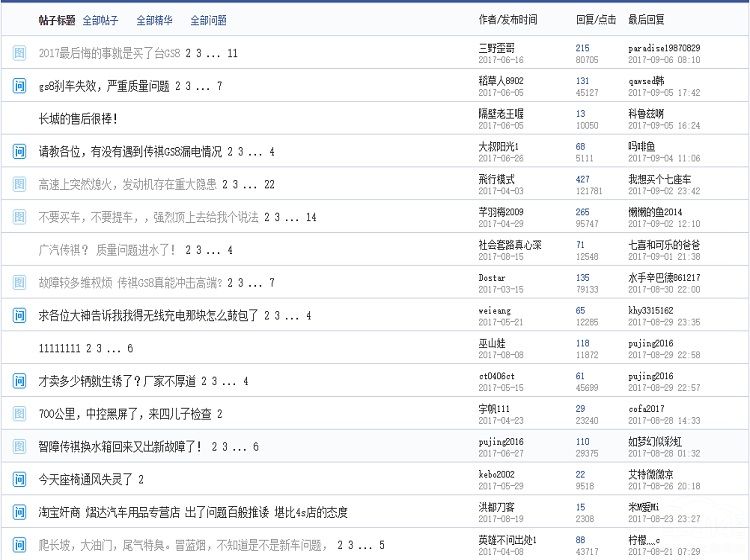Click reply count 427 for 飞行模式's thread
The image size is (750, 560).
tap(583, 179)
